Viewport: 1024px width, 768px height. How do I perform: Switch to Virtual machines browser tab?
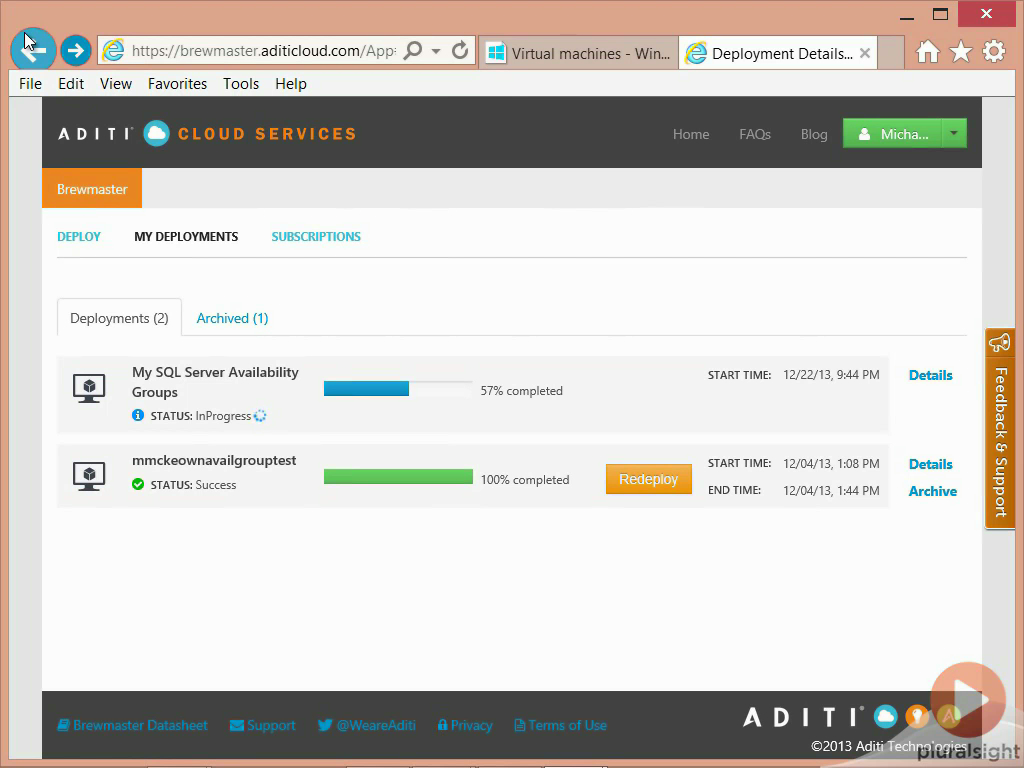(x=579, y=53)
